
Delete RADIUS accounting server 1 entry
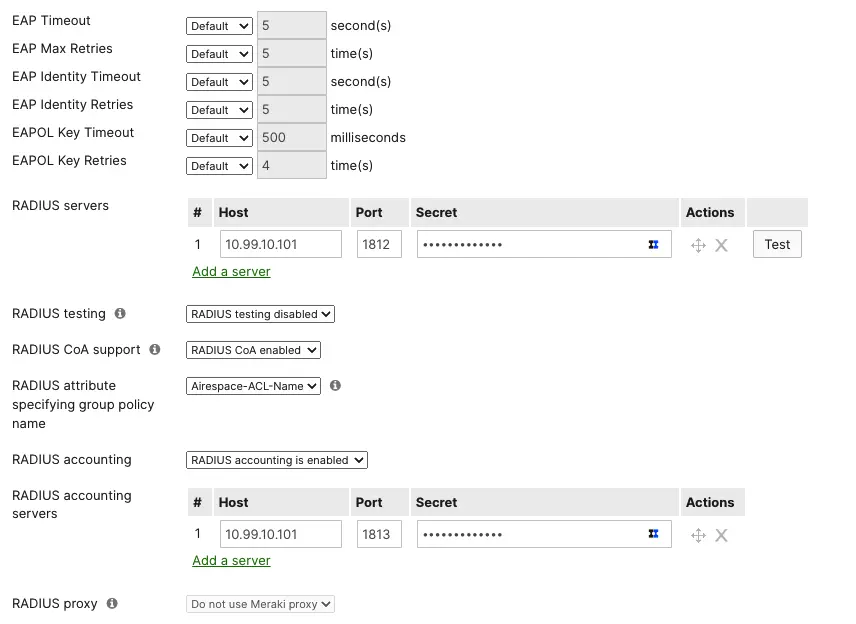[x=721, y=535]
